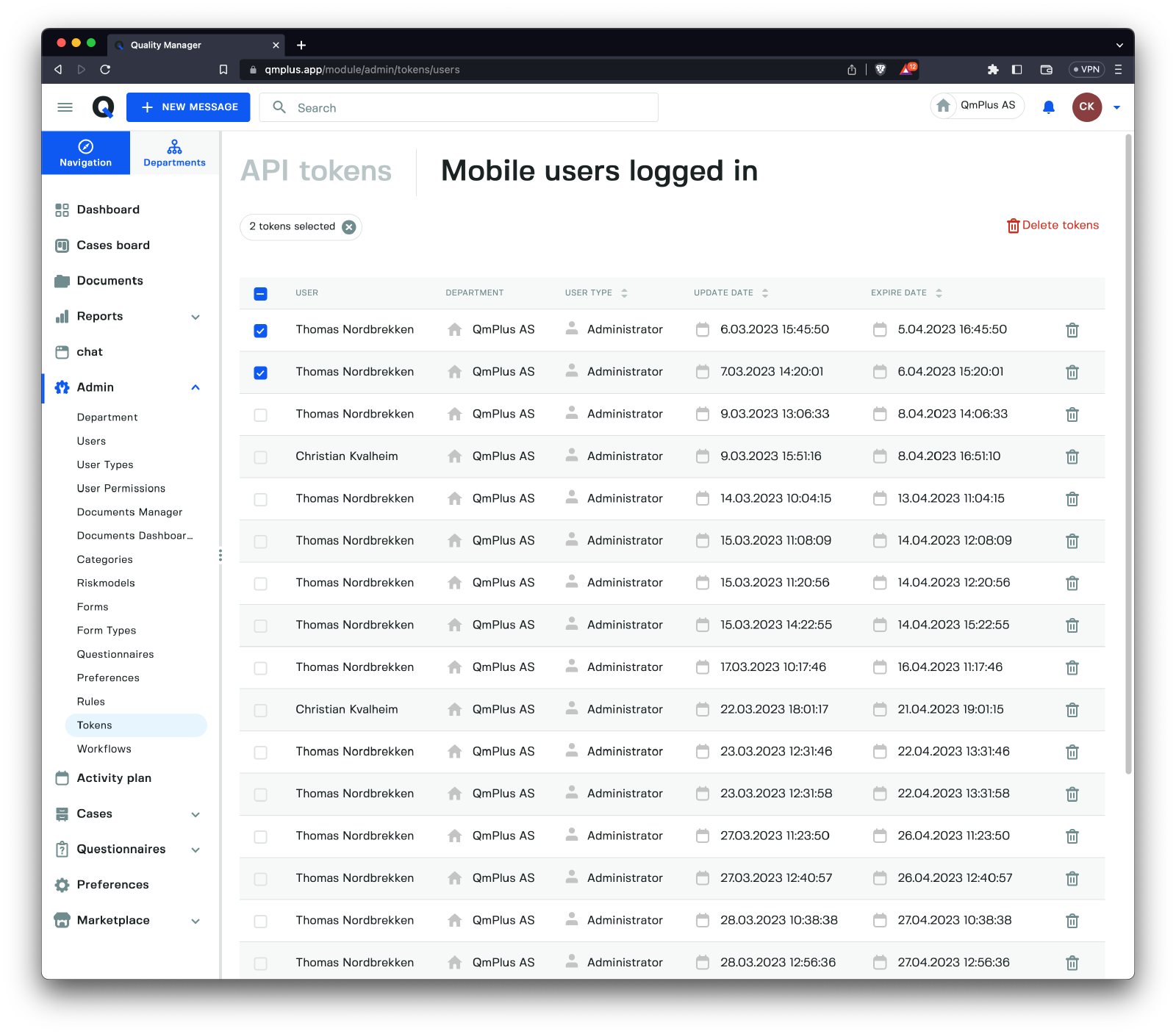Image resolution: width=1176 pixels, height=1034 pixels.
Task: Open the hamburger menu icon
Action: (x=65, y=107)
